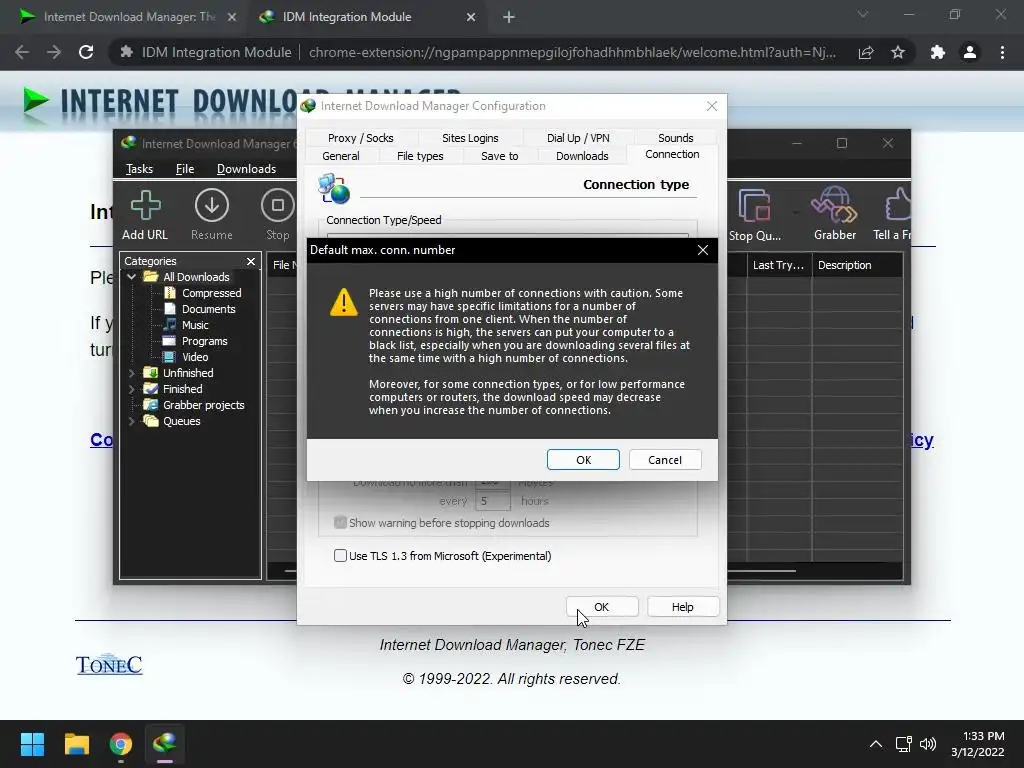The image size is (1024, 768).
Task: Click OK in the Configuration dialog
Action: point(601,607)
